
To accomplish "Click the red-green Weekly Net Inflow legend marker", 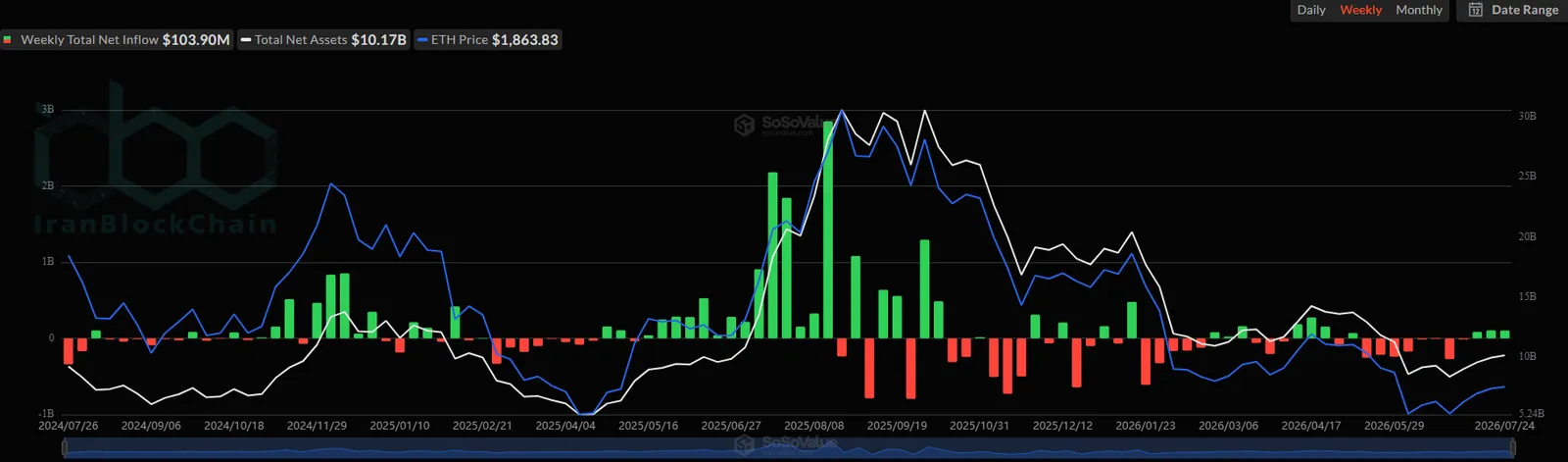I will coord(8,40).
